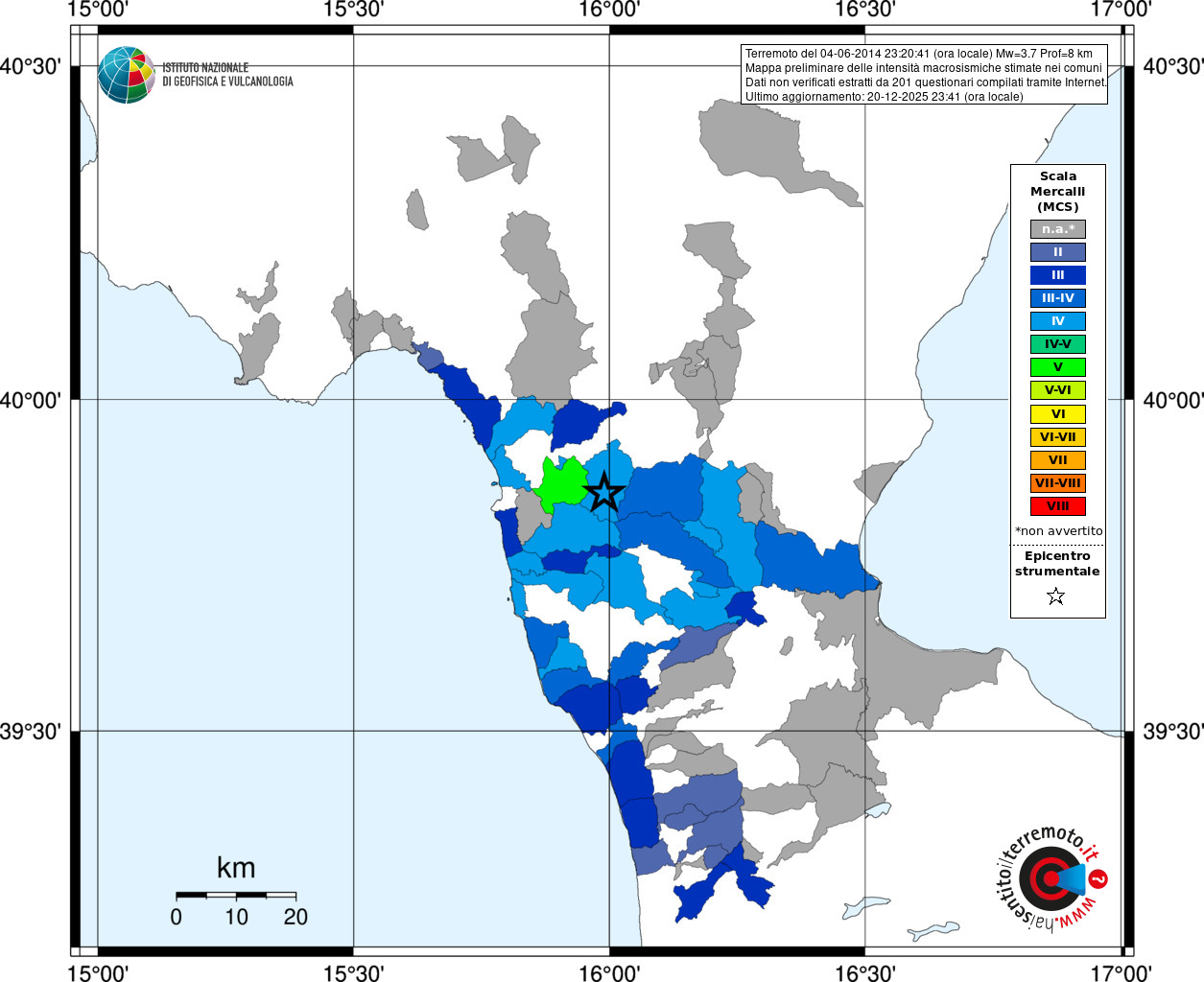The width and height of the screenshot is (1204, 982).
Task: Click the INGV globe logo
Action: (126, 75)
